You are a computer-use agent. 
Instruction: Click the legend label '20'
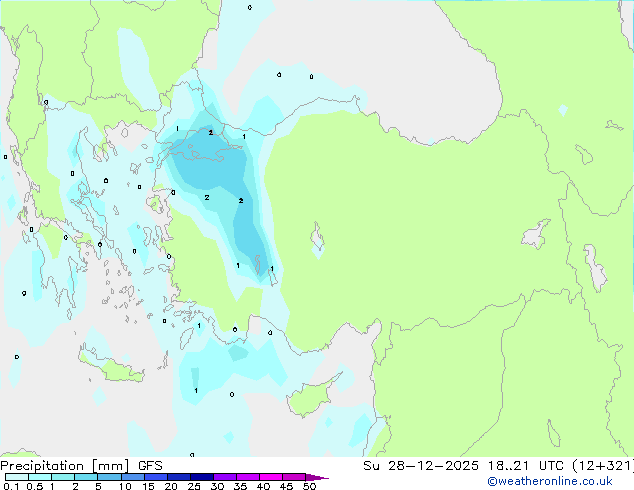point(171,486)
